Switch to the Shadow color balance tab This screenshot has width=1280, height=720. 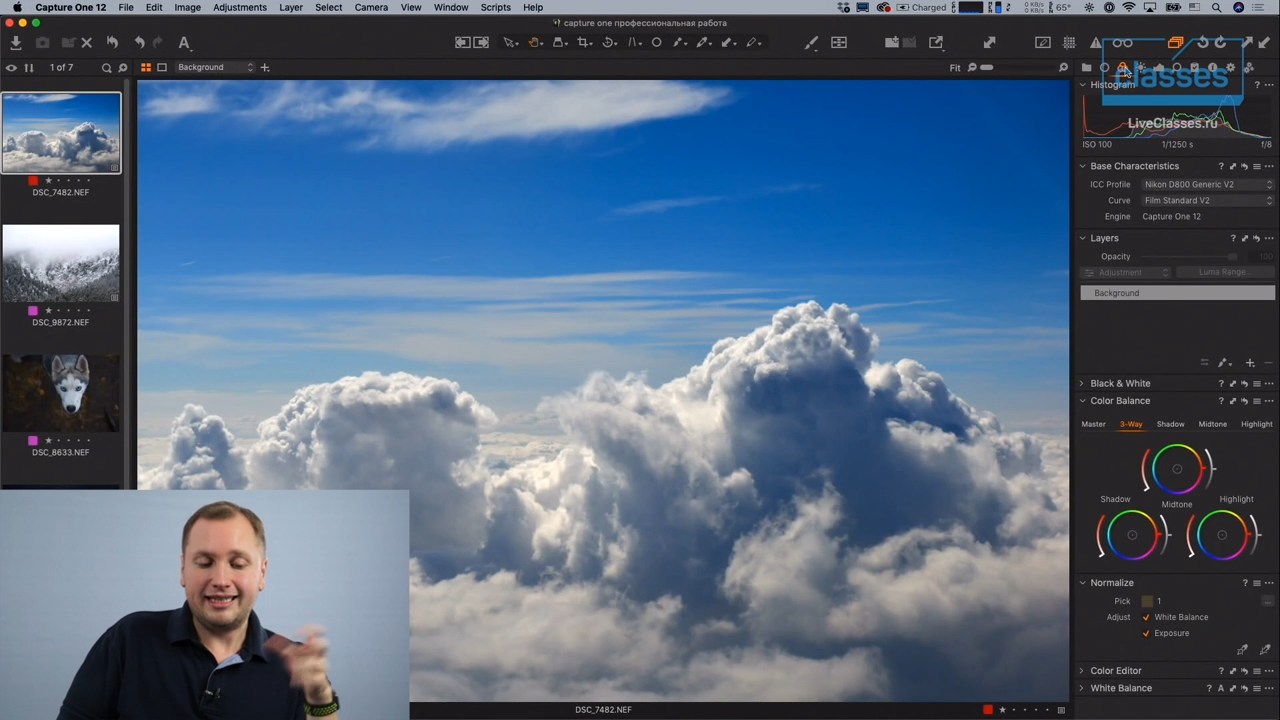(x=1170, y=424)
